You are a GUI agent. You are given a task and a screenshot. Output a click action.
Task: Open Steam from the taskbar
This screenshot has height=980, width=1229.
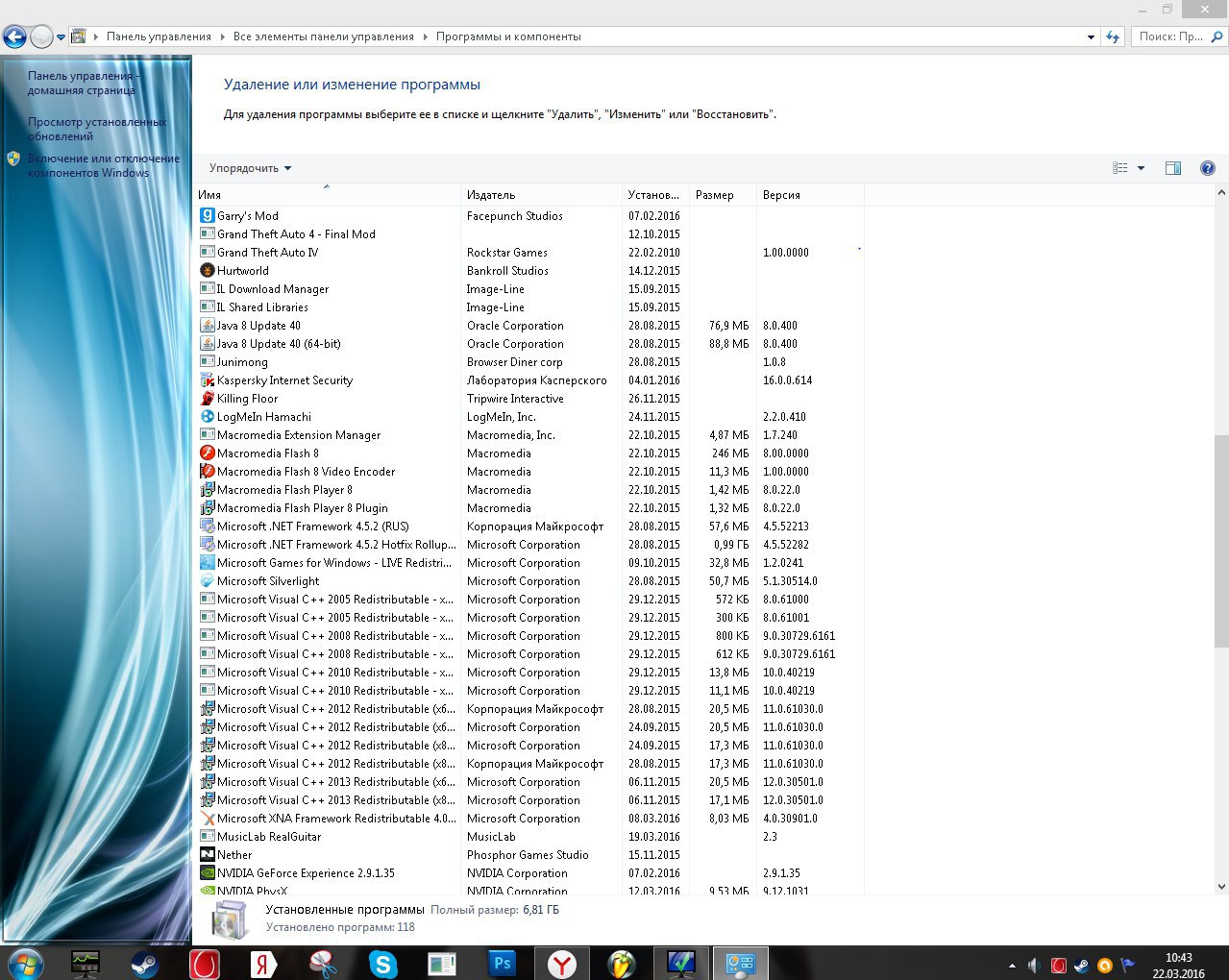click(145, 963)
